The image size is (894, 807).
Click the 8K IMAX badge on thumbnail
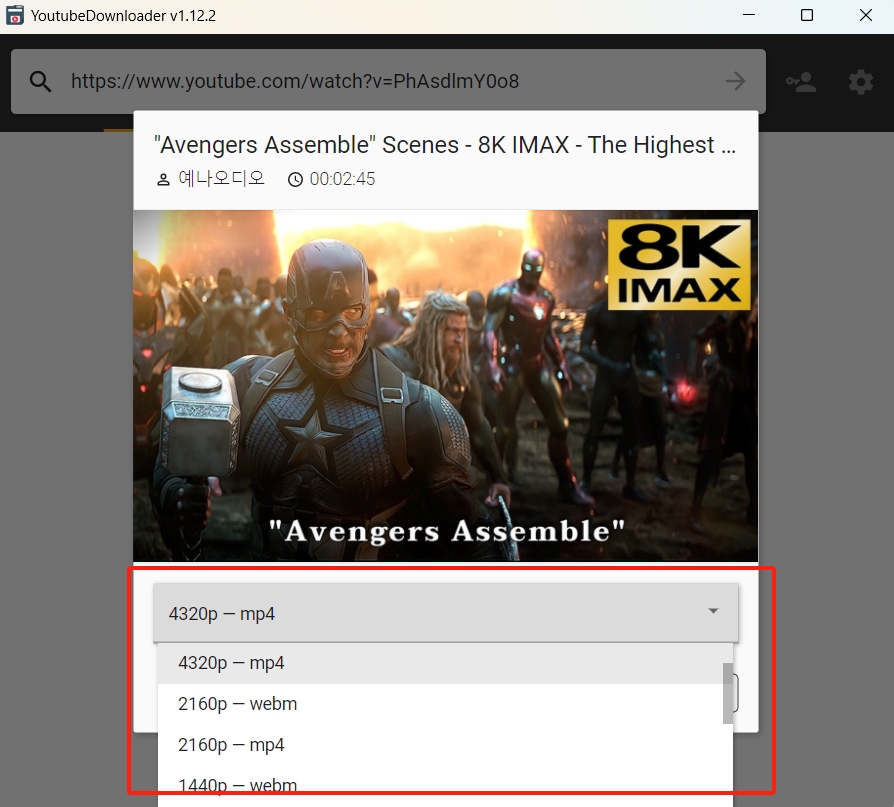click(x=678, y=265)
